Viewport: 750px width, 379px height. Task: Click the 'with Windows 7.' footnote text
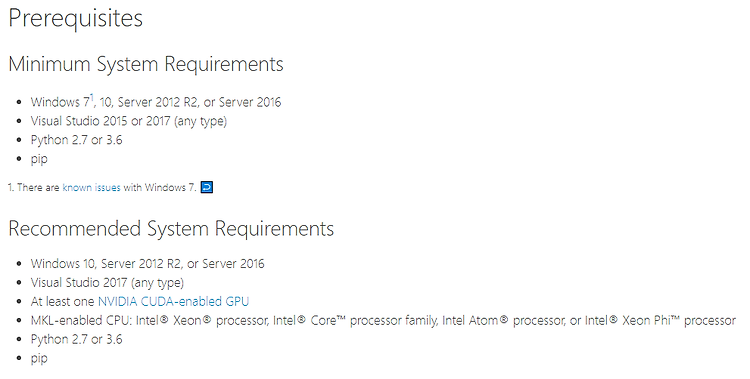pos(160,188)
